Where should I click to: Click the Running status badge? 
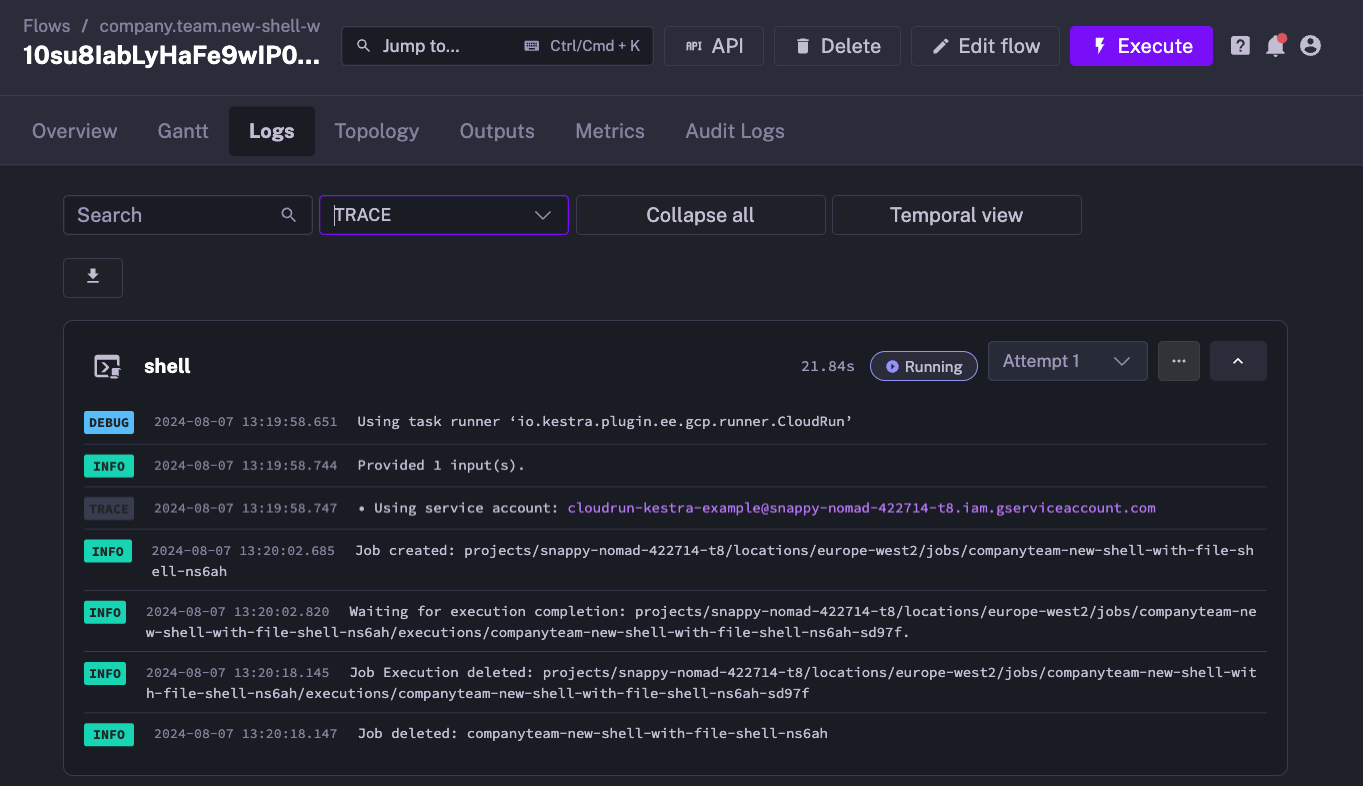pyautogui.click(x=923, y=366)
